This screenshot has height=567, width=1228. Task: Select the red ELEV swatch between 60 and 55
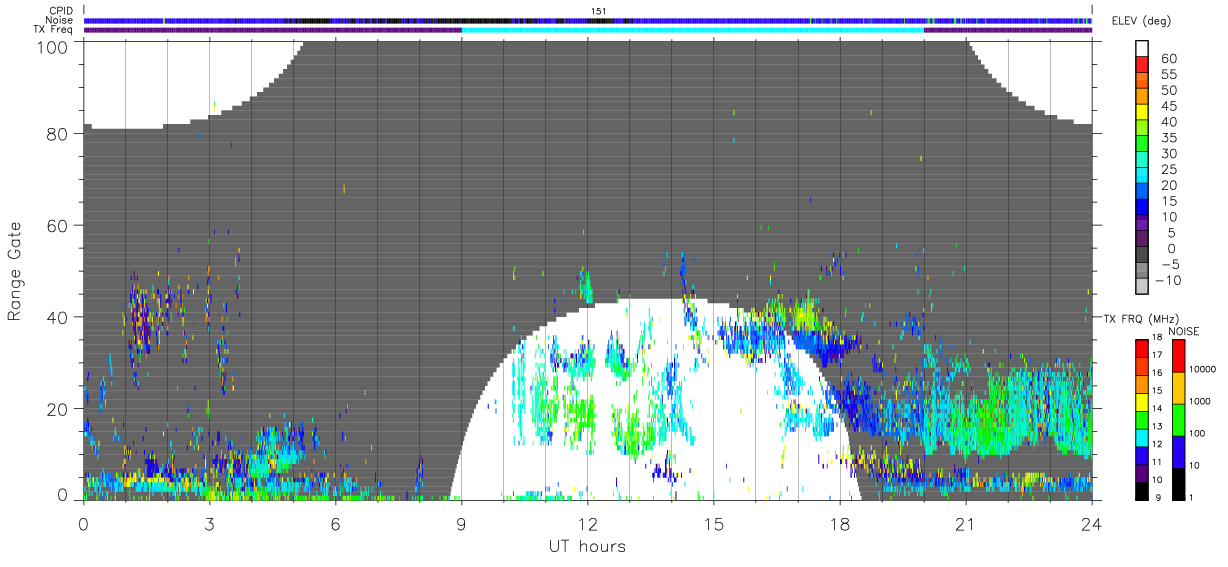[1143, 63]
